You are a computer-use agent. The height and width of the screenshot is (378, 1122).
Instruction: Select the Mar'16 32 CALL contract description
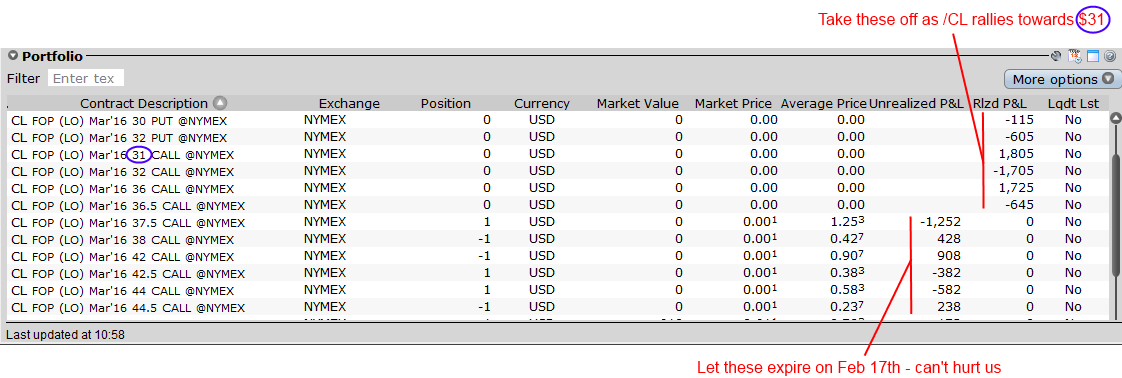(x=122, y=171)
